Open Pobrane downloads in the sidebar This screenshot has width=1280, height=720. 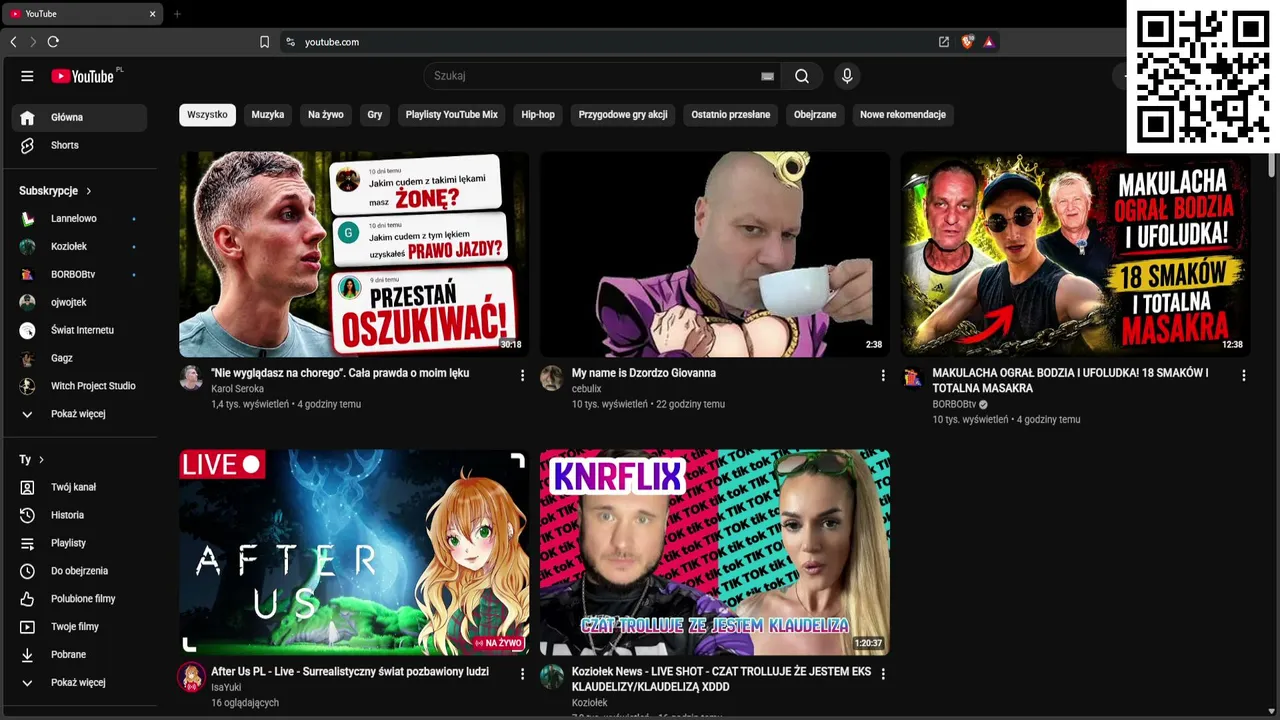click(x=79, y=656)
